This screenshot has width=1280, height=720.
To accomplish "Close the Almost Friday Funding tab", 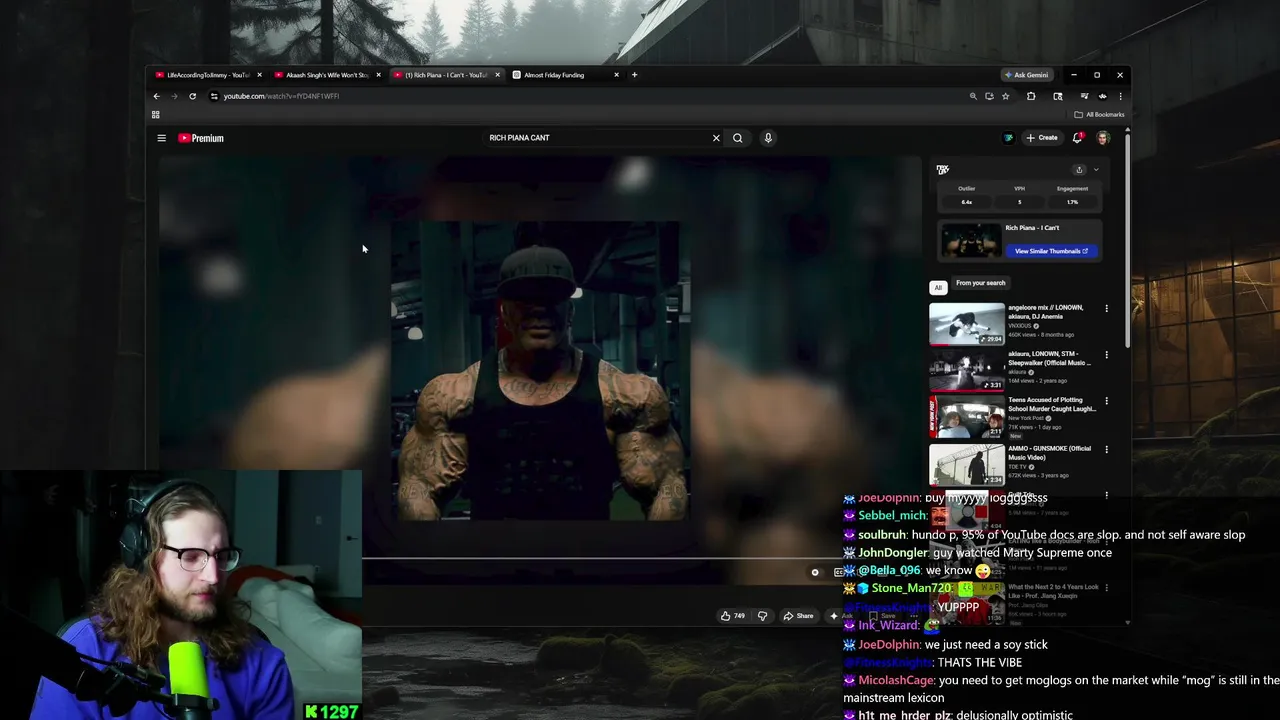I will 616,75.
